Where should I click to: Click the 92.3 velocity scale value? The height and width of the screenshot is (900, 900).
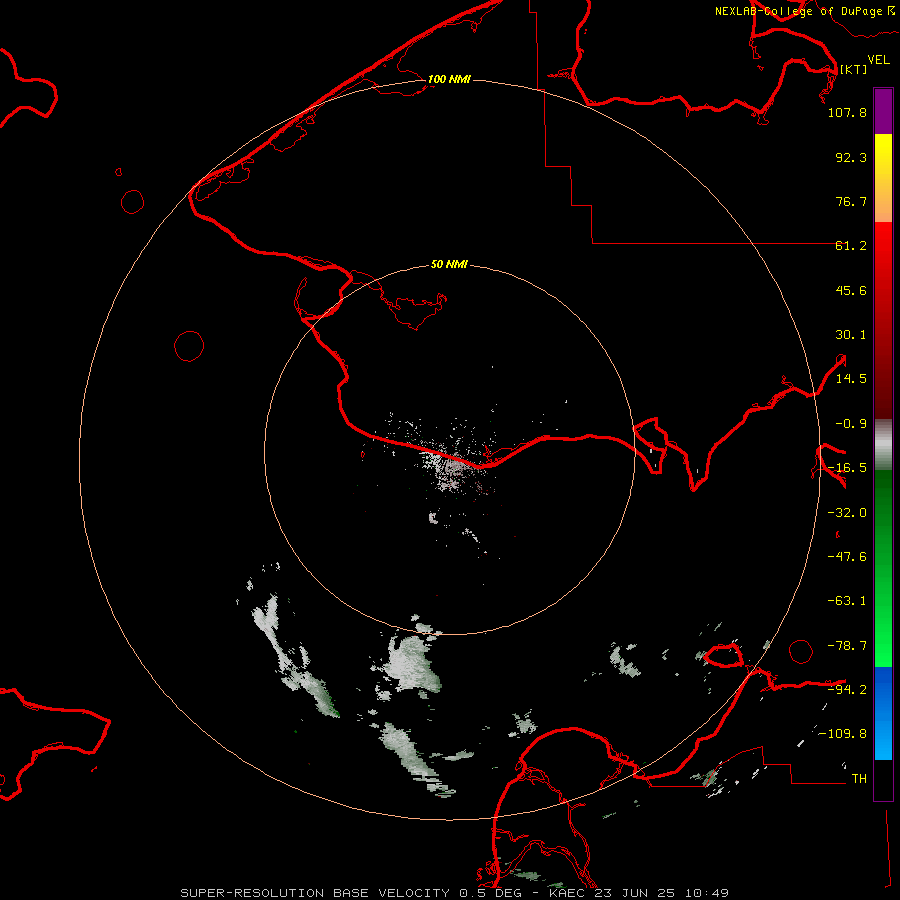(851, 157)
